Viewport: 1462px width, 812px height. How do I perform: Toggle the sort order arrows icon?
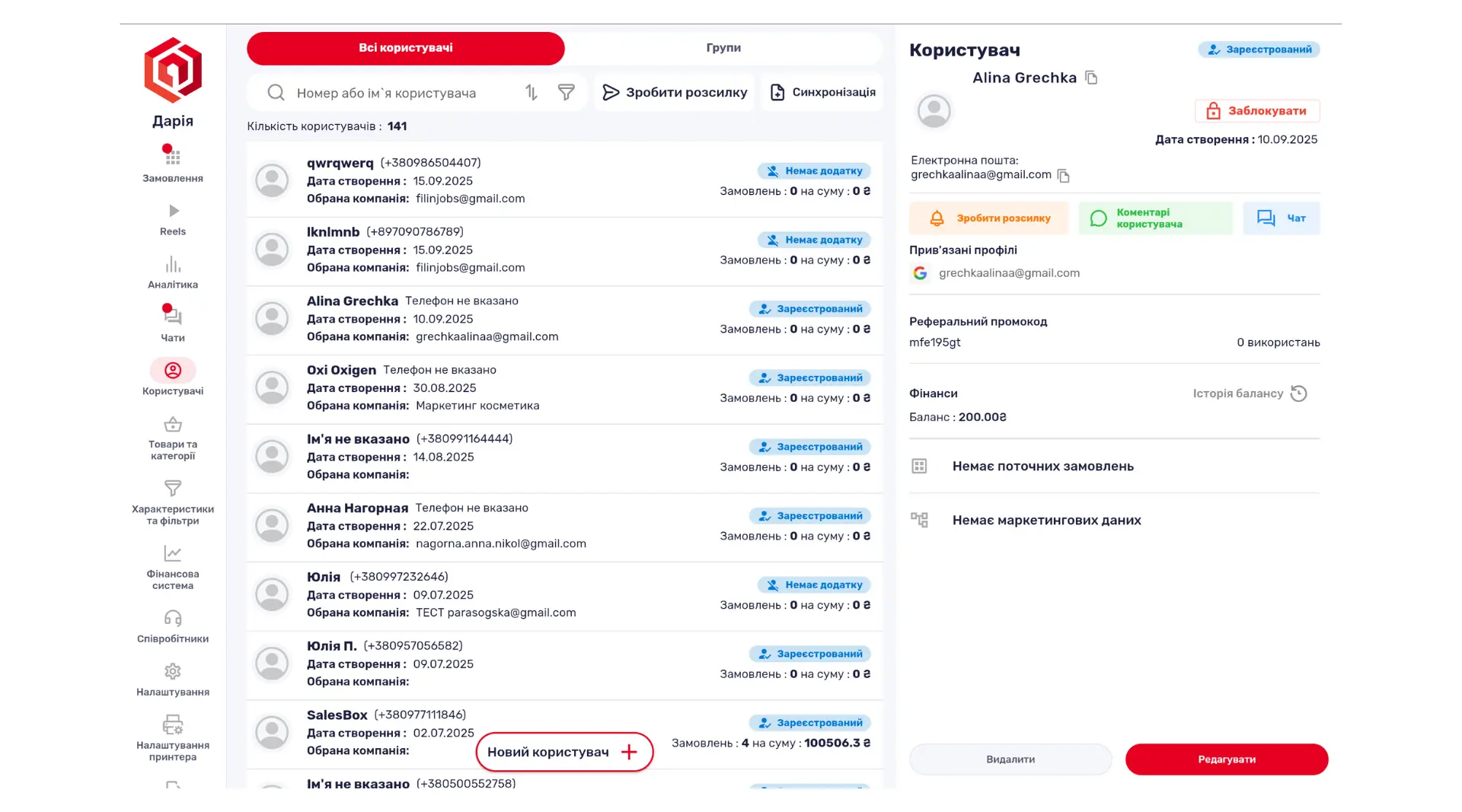coord(531,93)
